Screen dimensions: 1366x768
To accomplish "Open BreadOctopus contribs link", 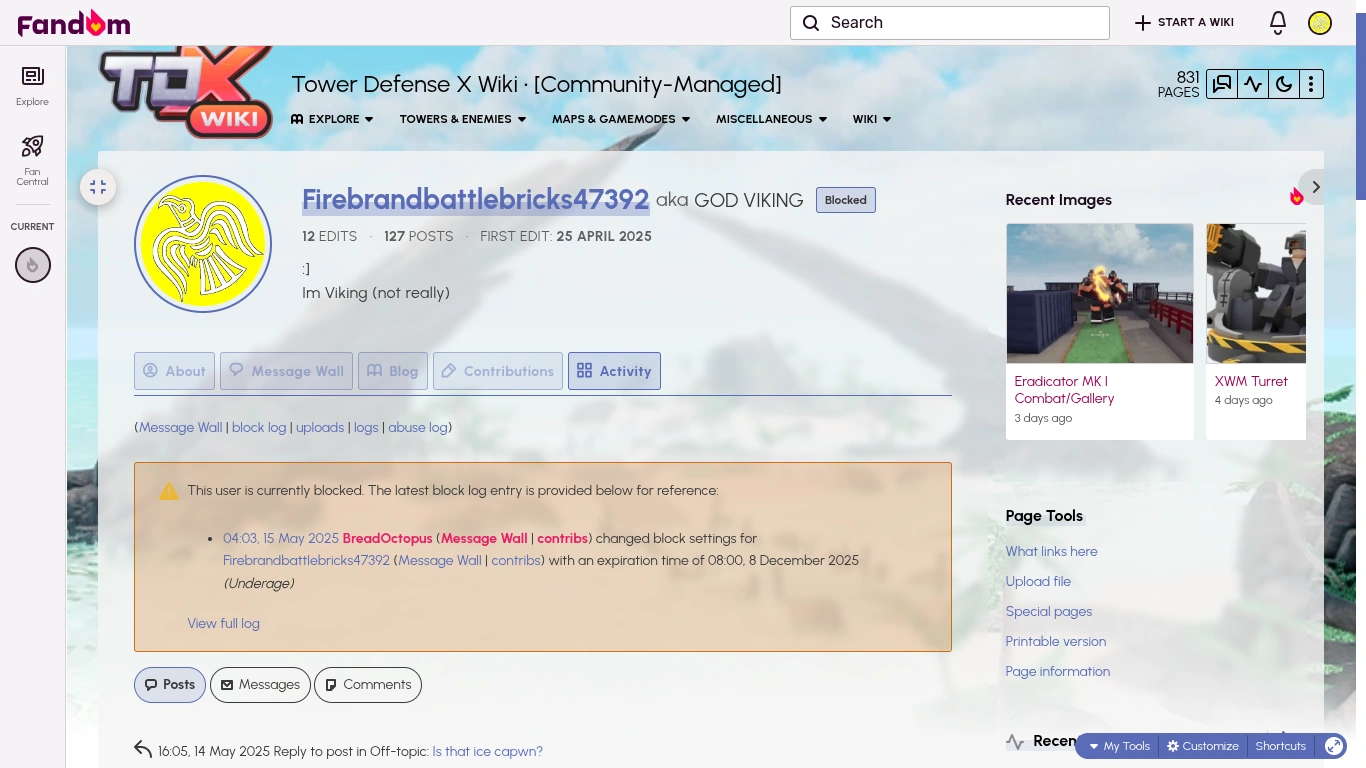I will pyautogui.click(x=562, y=538).
